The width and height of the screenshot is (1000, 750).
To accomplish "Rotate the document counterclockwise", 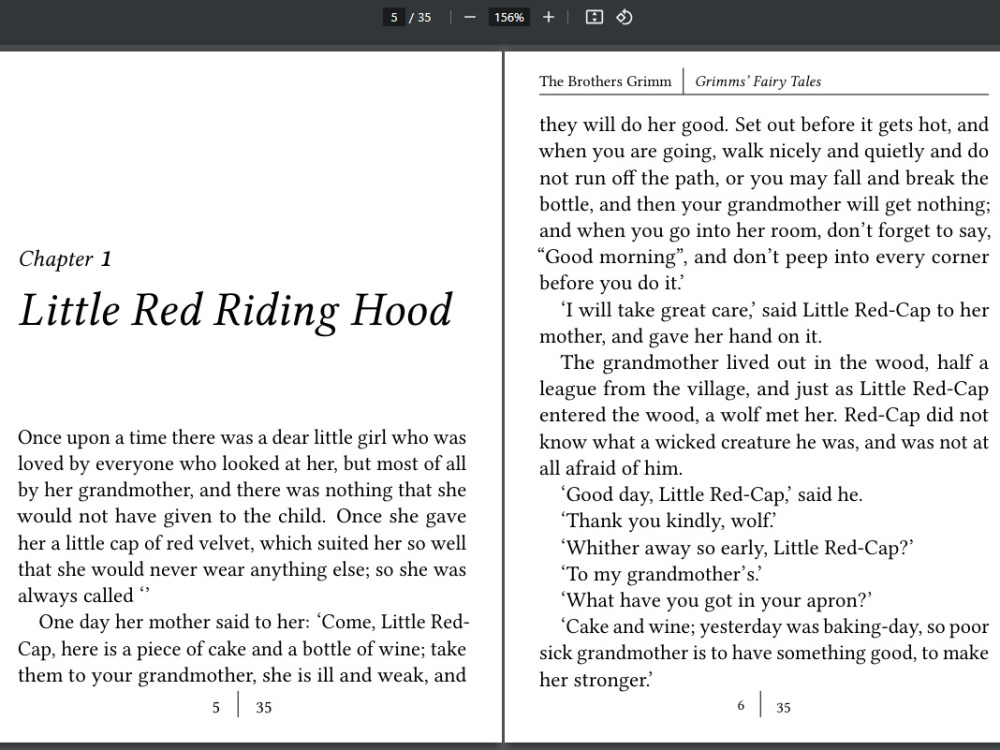I will [625, 17].
